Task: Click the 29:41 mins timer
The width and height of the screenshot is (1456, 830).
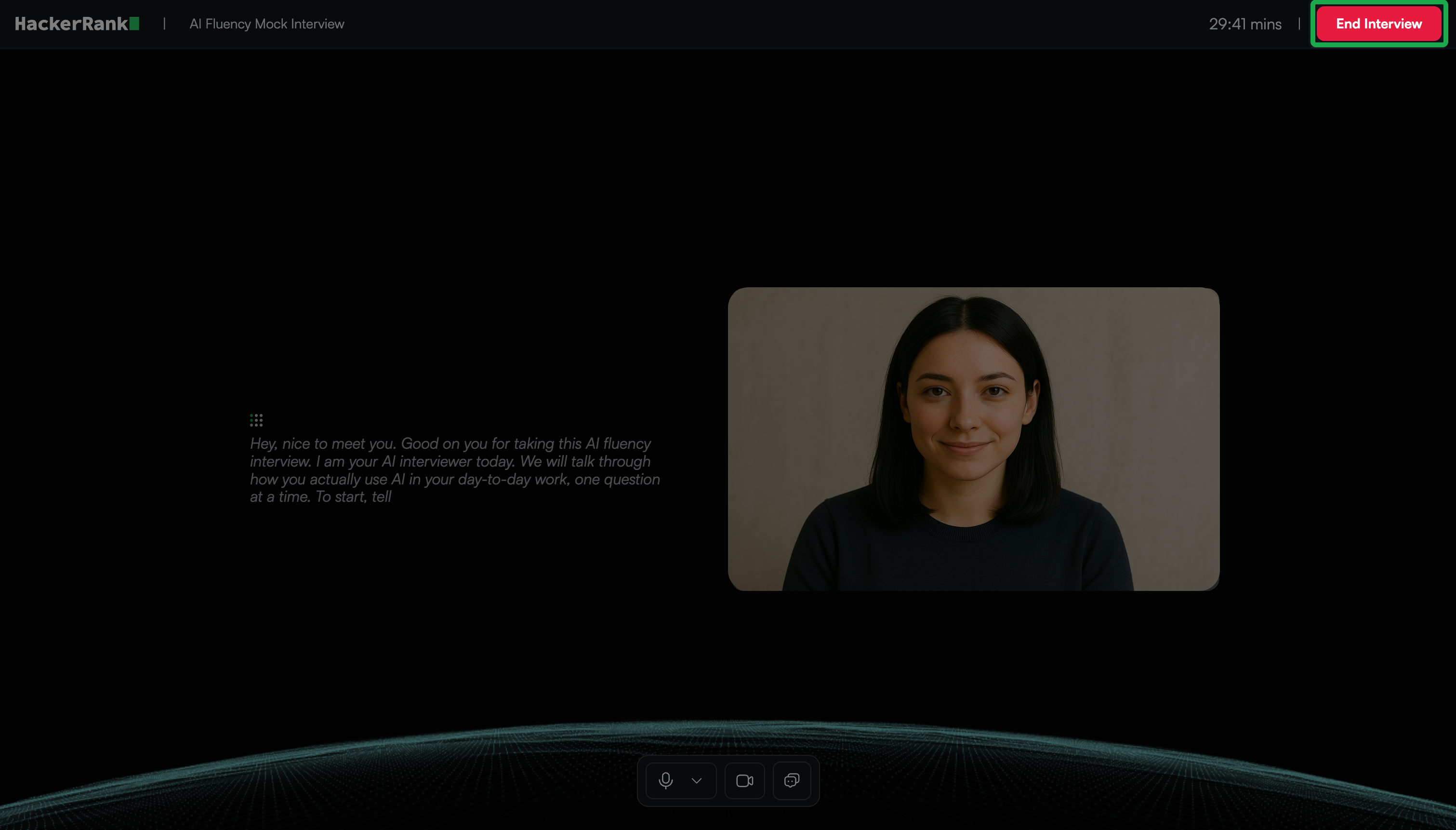Action: coord(1245,24)
